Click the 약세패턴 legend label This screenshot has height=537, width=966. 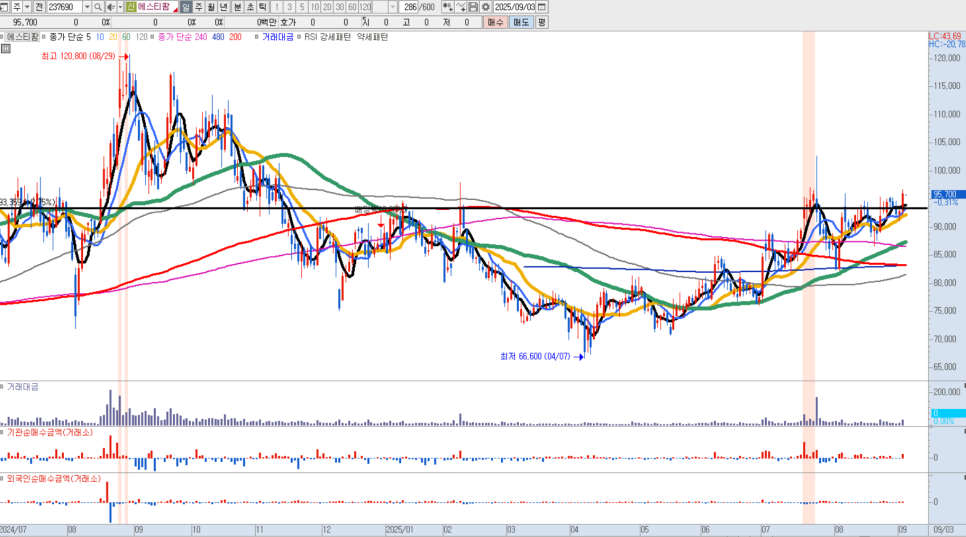pyautogui.click(x=372, y=37)
